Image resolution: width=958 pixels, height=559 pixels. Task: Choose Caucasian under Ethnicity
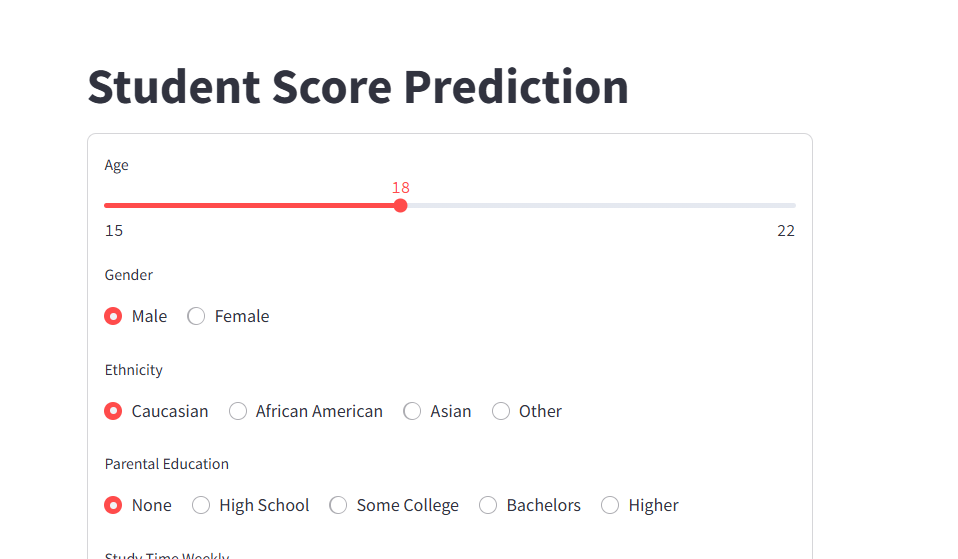[x=114, y=411]
